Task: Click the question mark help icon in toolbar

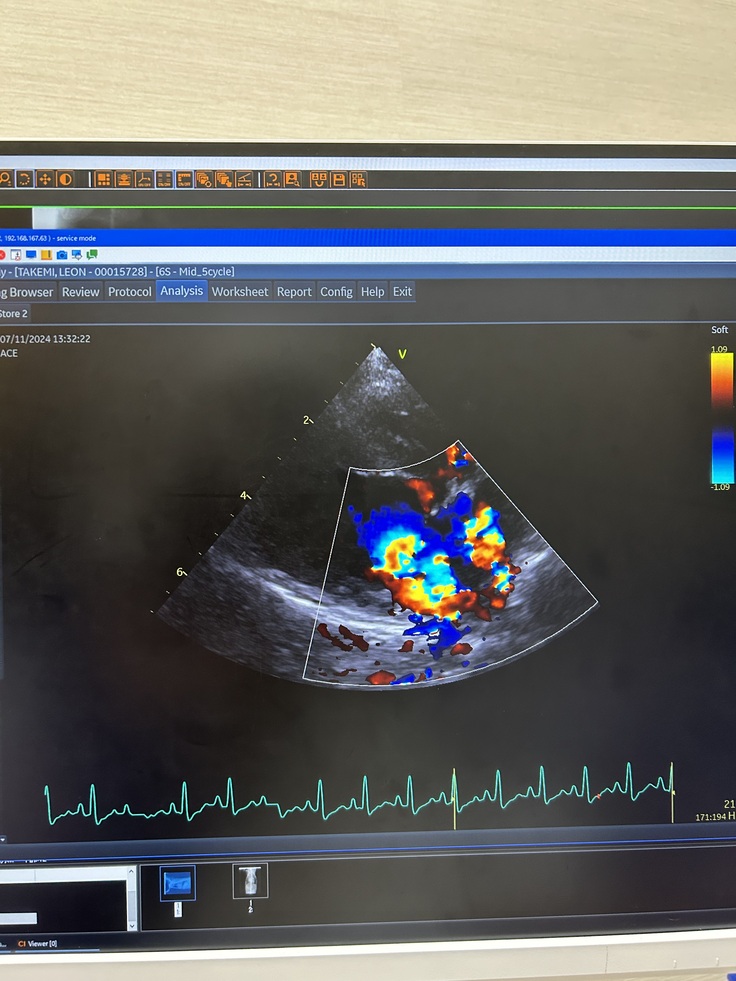Action: (x=271, y=180)
